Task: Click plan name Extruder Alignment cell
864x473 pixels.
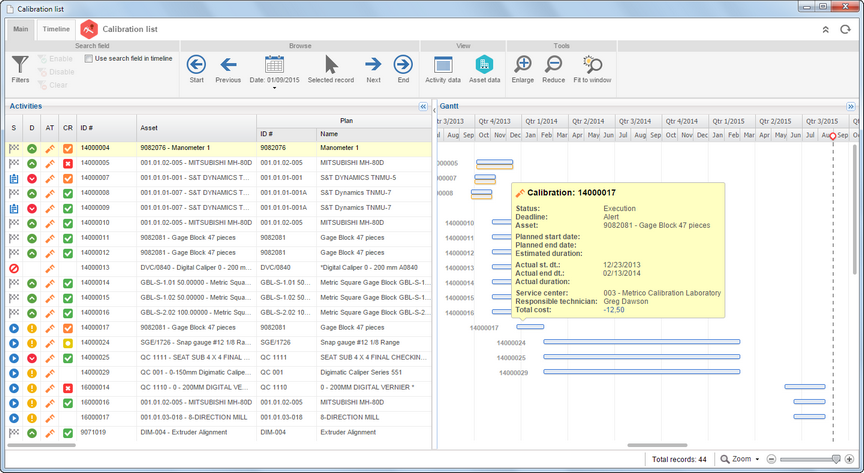Action: coord(374,432)
